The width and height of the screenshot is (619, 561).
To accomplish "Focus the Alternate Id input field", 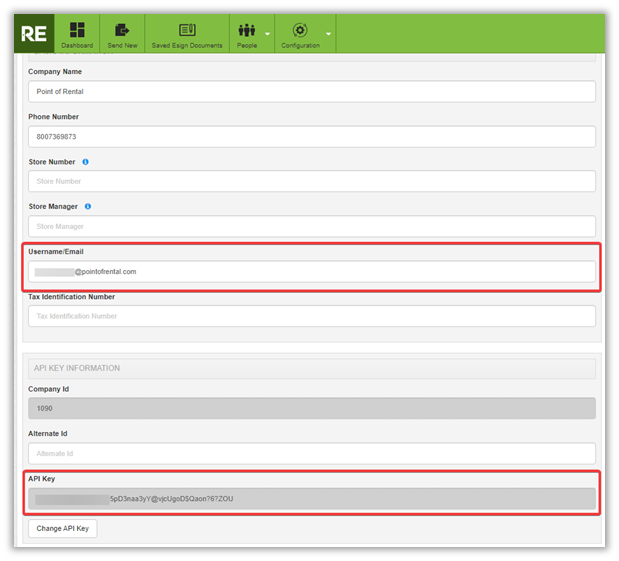I will (x=311, y=453).
